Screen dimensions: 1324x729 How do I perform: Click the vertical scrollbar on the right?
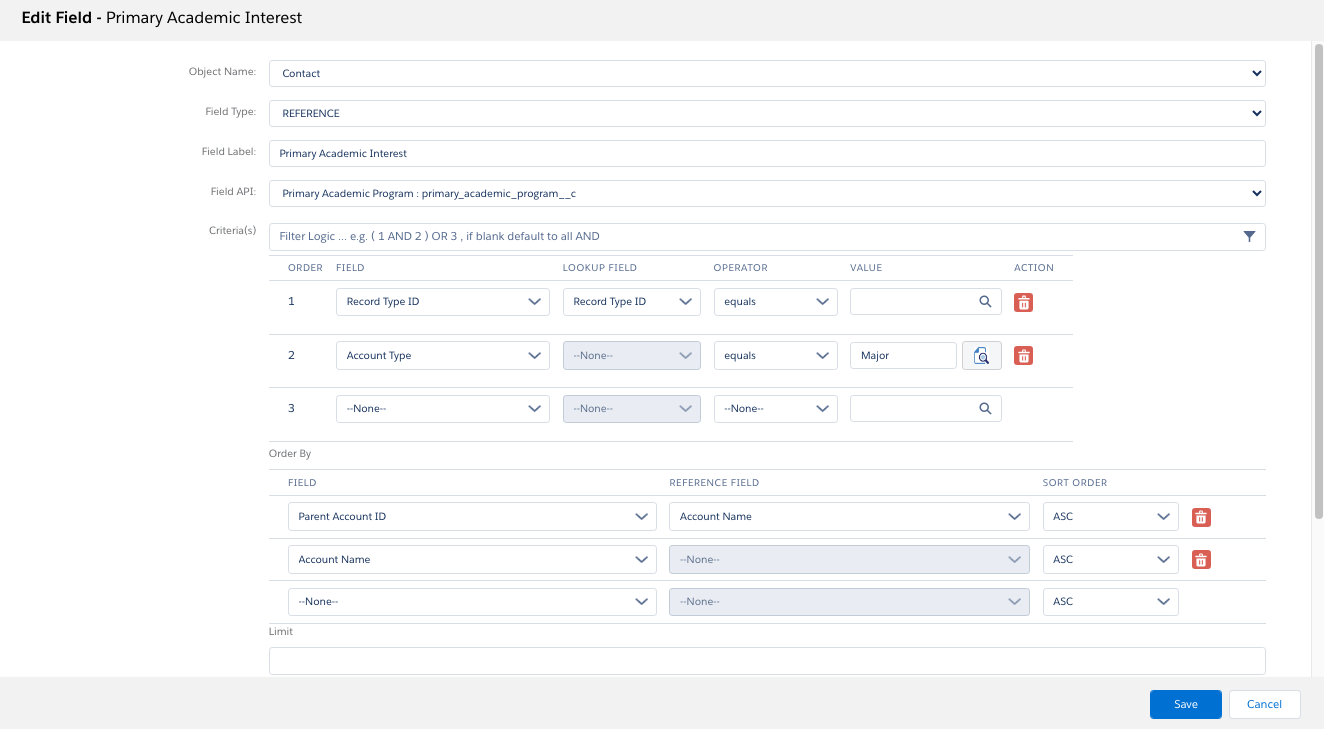(x=1317, y=280)
